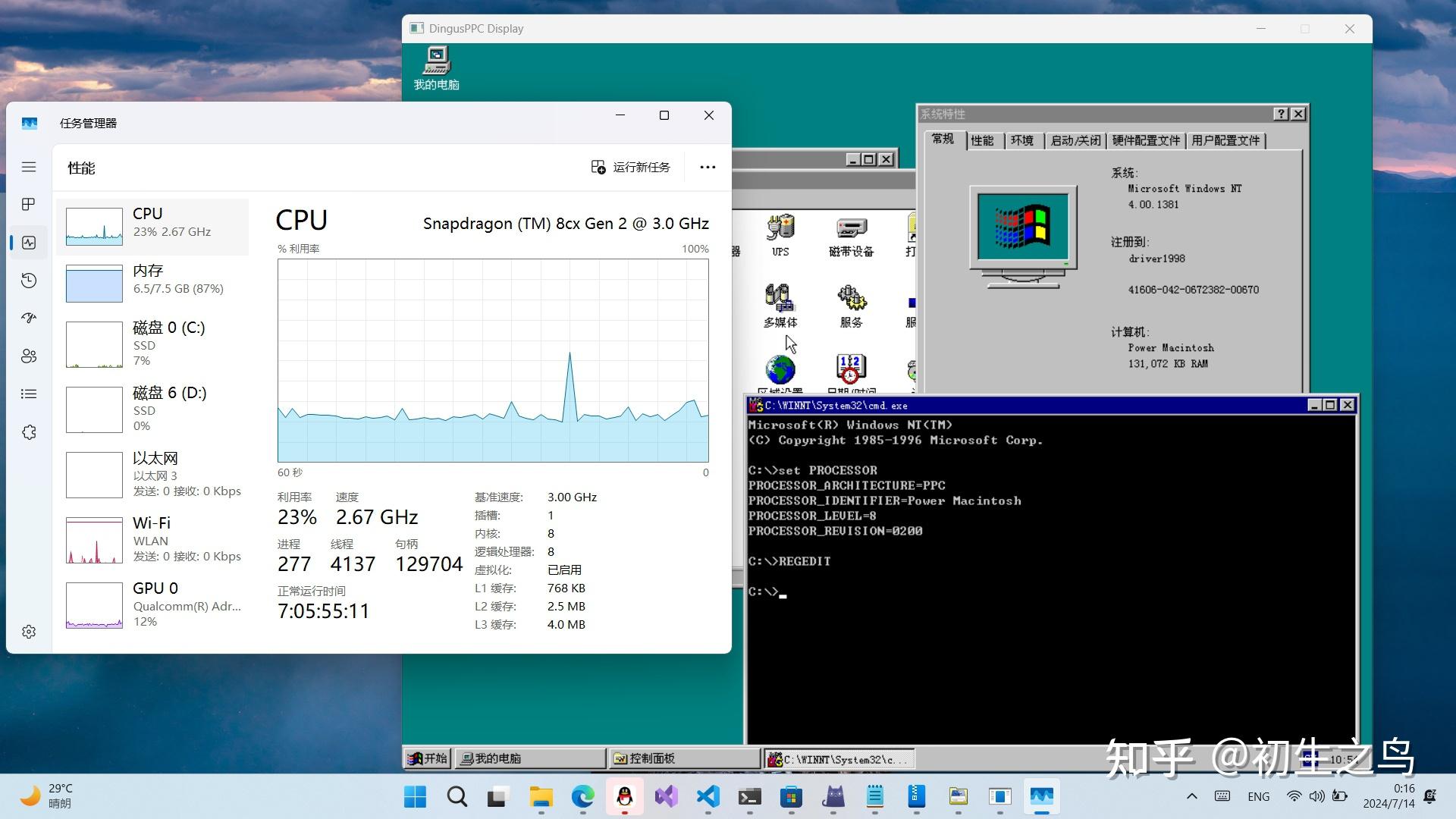1456x819 pixels.
Task: Expand the Task Manager navigation hamburger menu
Action: click(x=28, y=167)
